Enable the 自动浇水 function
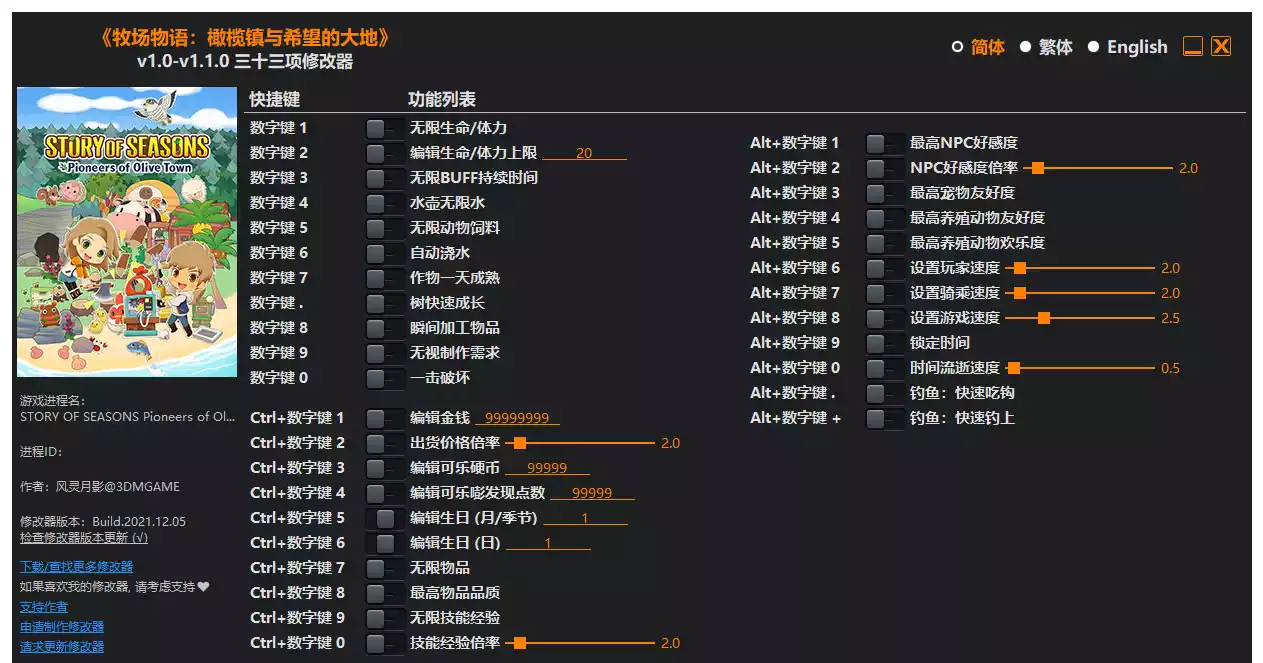This screenshot has width=1263, height=663. click(384, 252)
